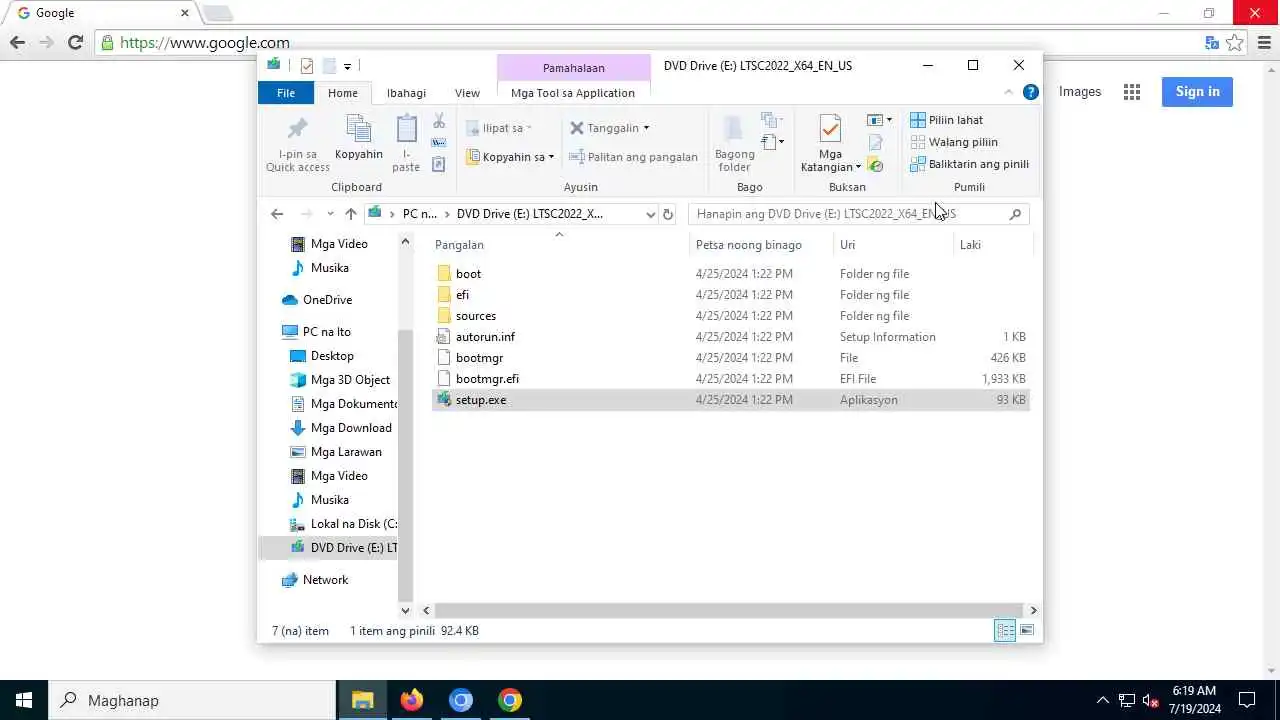Switch to the Ibahagi tab
1280x720 pixels.
coord(406,93)
